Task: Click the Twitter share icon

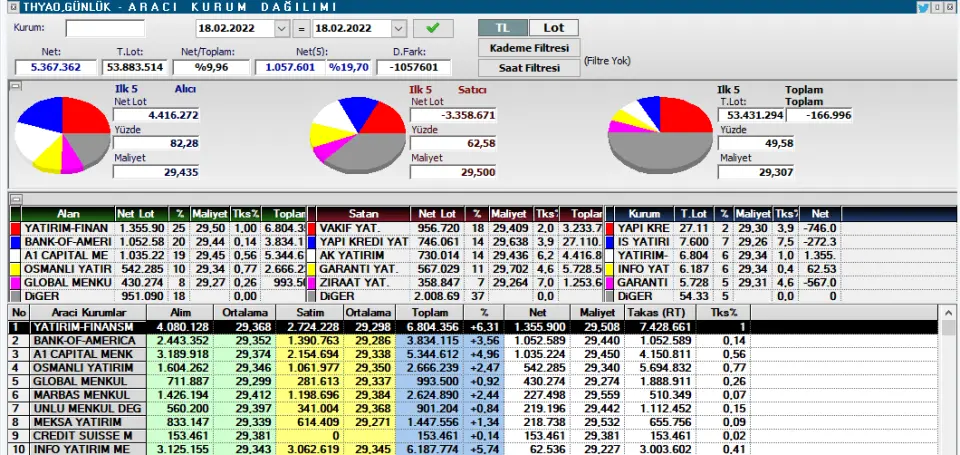Action: tap(923, 7)
